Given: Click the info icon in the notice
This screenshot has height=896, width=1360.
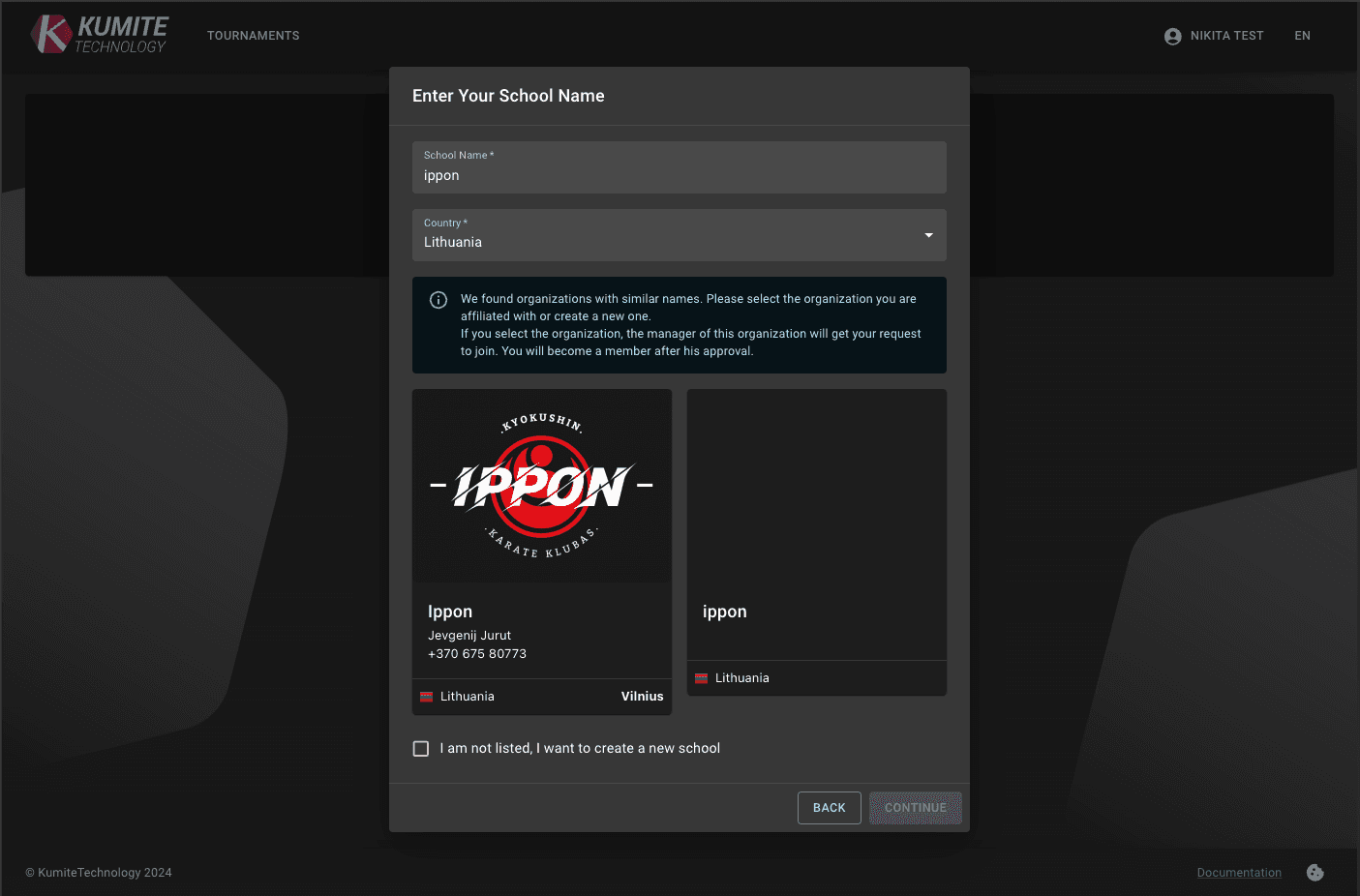Looking at the screenshot, I should click(438, 300).
